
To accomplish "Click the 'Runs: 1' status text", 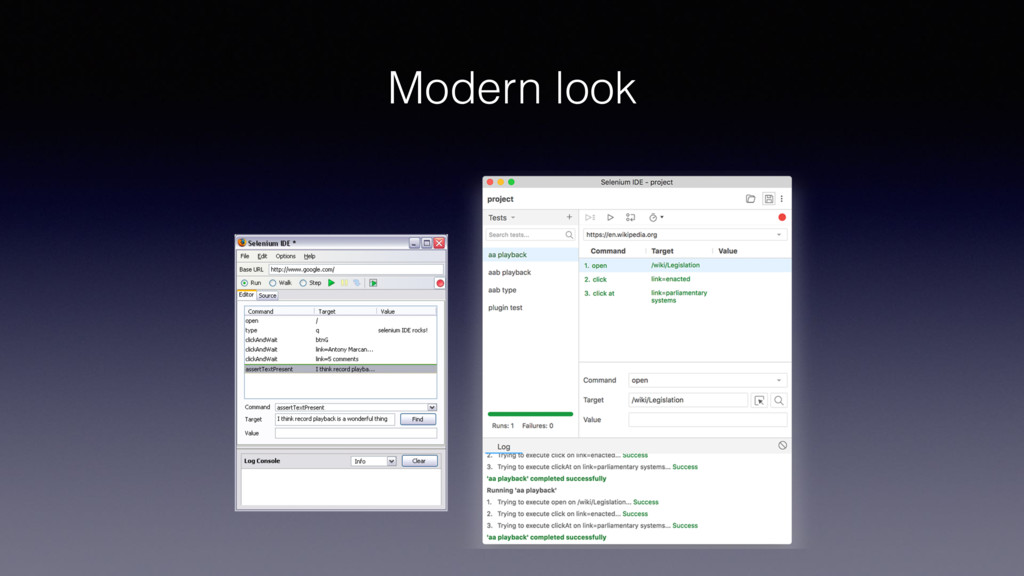I will 503,426.
